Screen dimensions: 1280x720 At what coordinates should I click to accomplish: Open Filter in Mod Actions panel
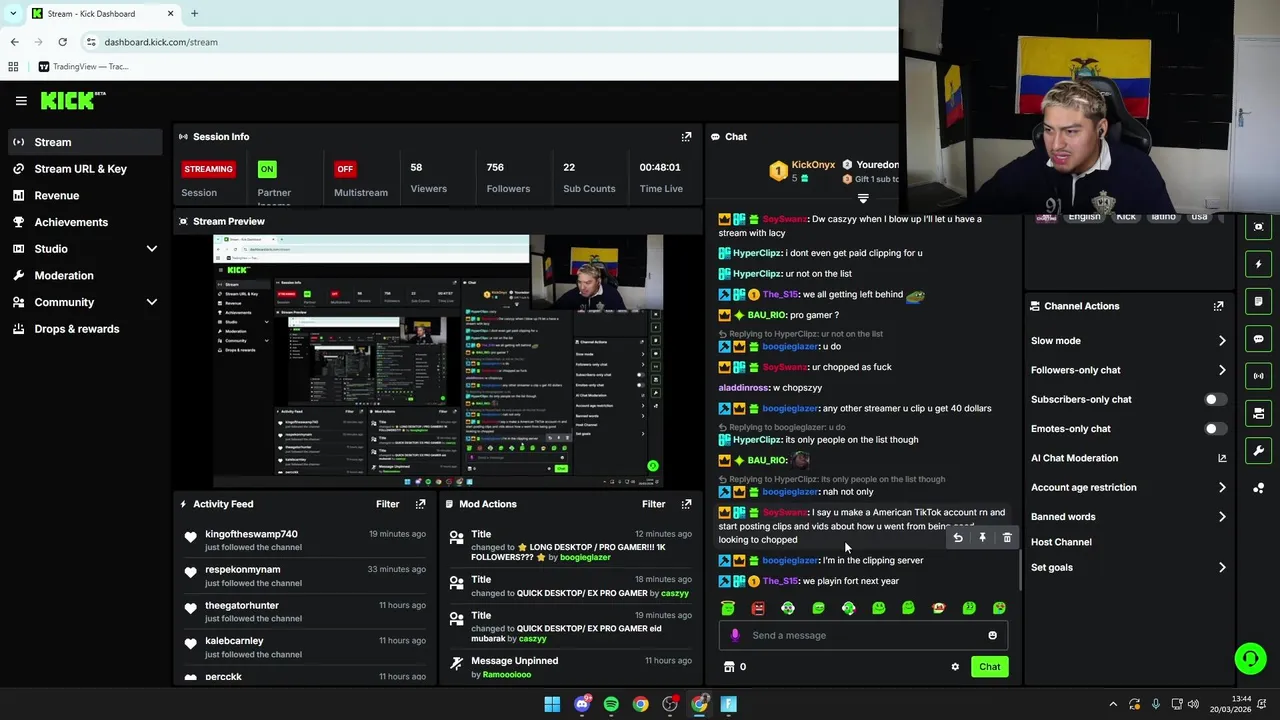click(x=653, y=504)
